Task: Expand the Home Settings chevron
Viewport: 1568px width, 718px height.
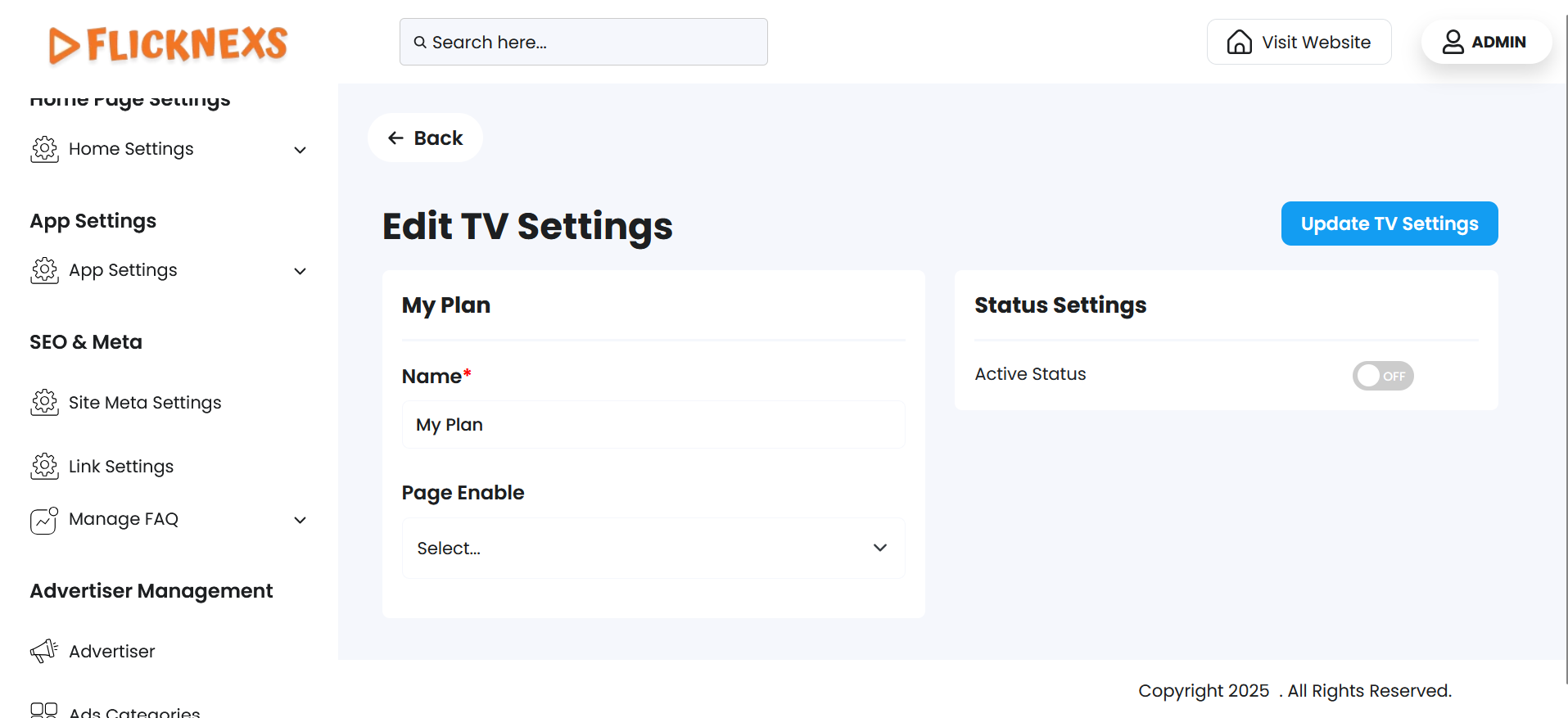Action: point(300,150)
